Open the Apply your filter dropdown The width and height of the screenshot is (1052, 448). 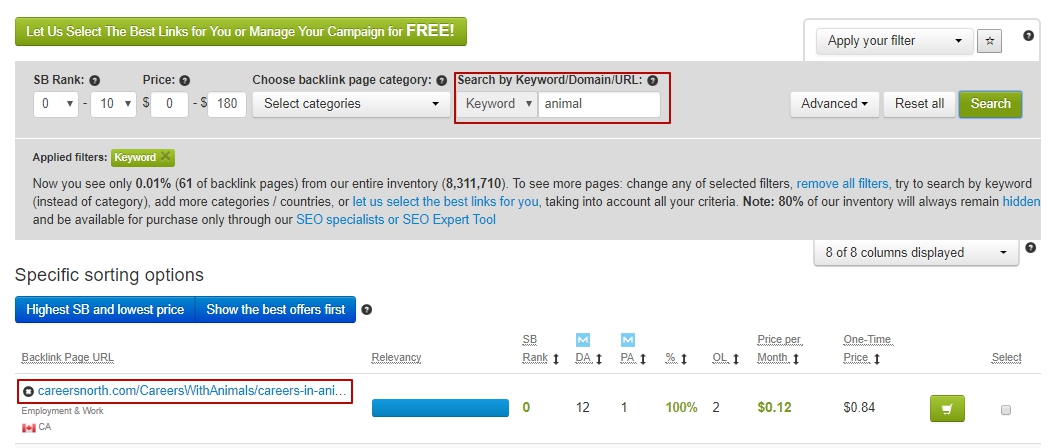tap(894, 41)
